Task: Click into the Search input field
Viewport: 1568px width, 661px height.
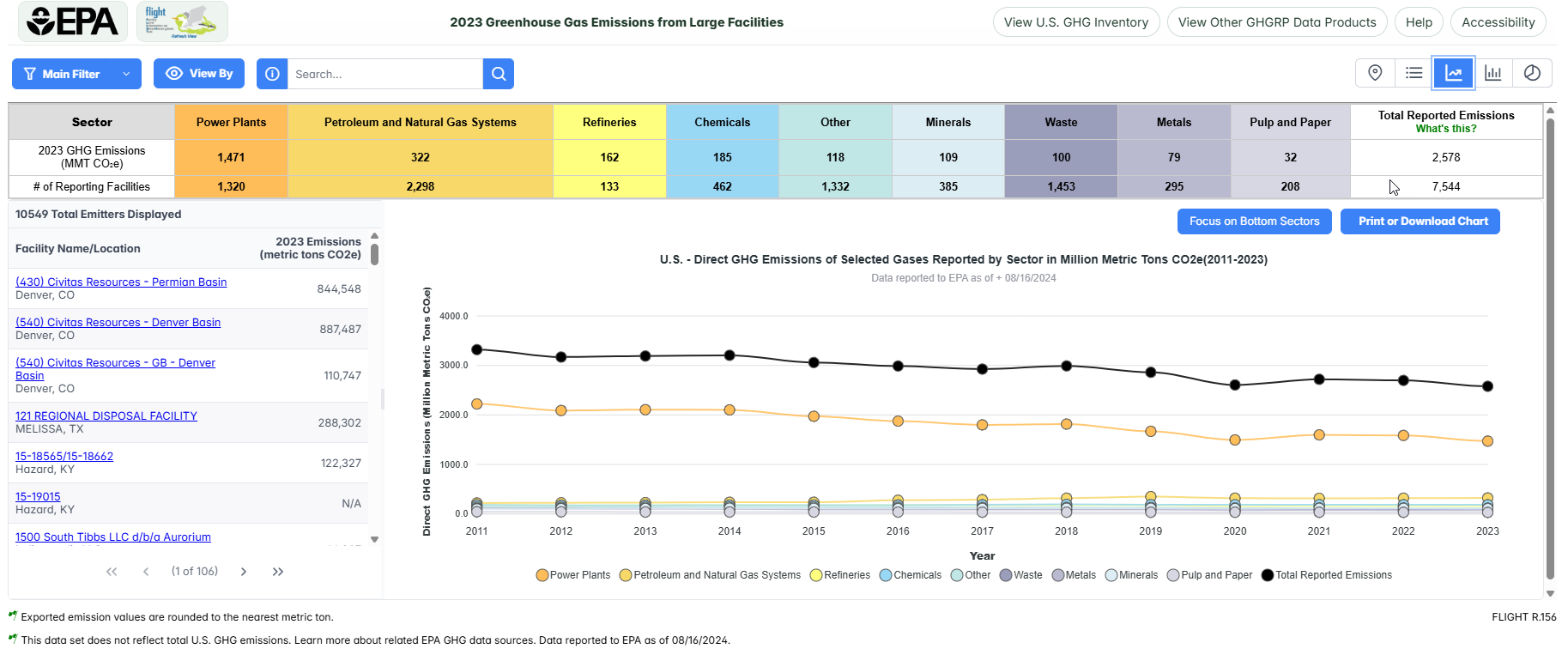Action: (x=384, y=74)
